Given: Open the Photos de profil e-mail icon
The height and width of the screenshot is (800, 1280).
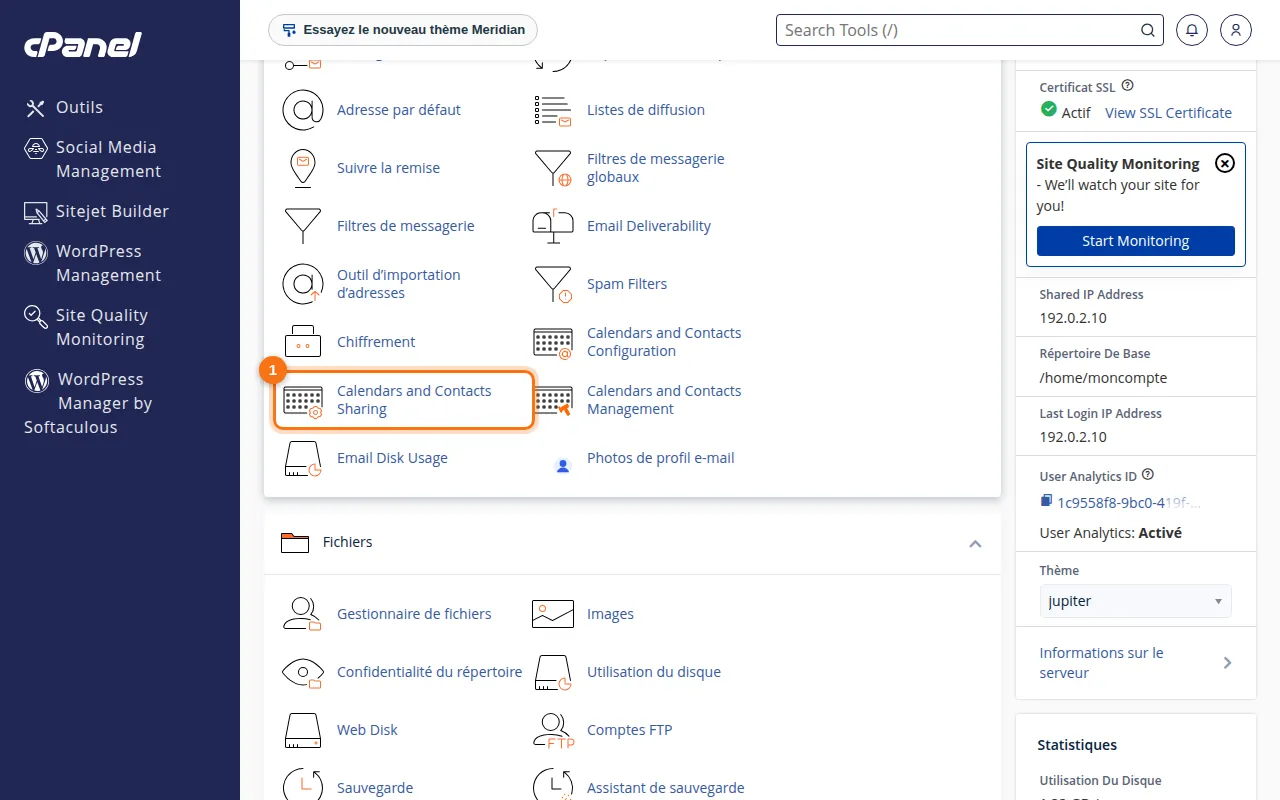Looking at the screenshot, I should coord(563,465).
